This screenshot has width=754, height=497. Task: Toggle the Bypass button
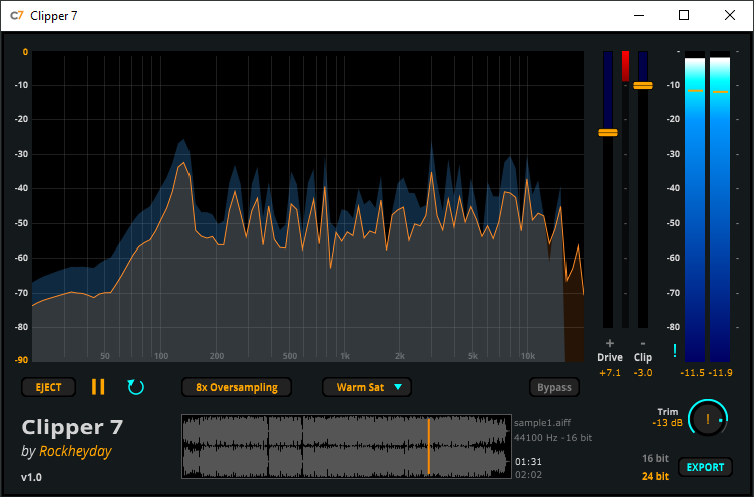pyautogui.click(x=554, y=387)
